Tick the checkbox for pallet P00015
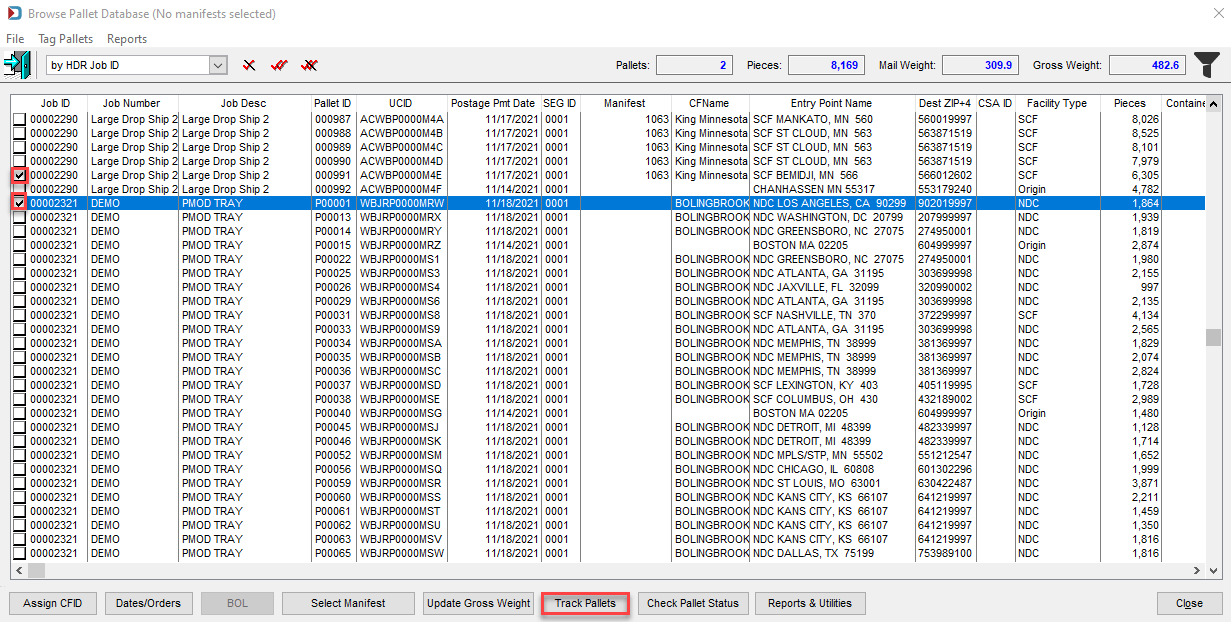The image size is (1231, 622). click(x=20, y=245)
